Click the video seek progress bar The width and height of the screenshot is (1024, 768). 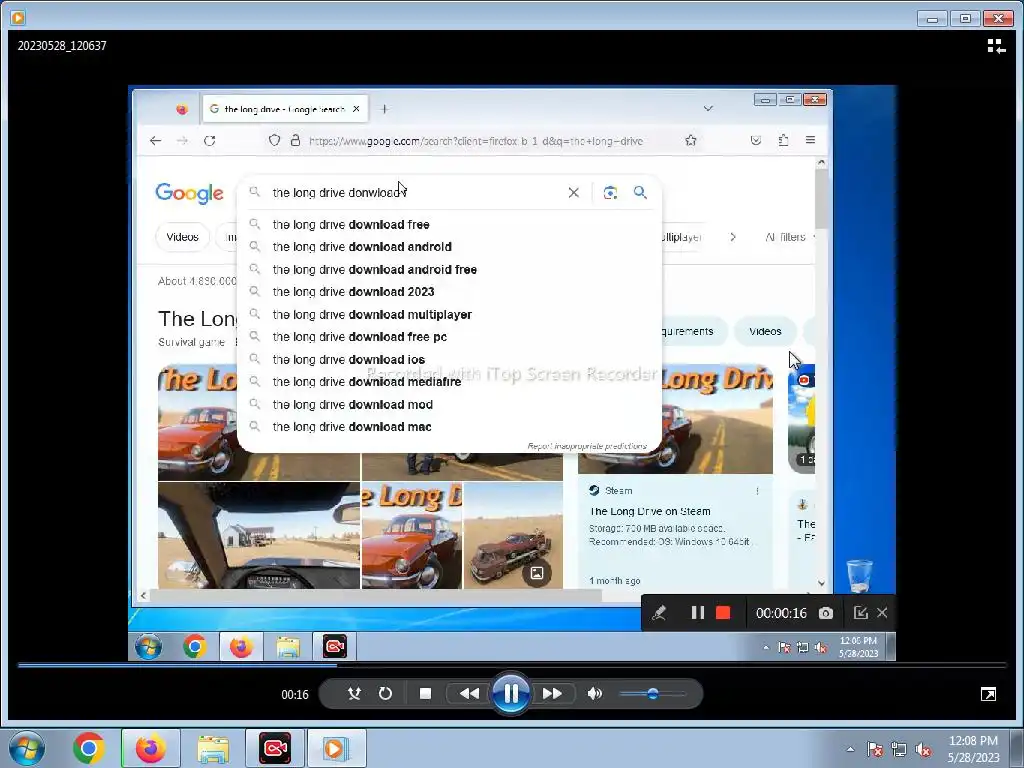(x=512, y=665)
